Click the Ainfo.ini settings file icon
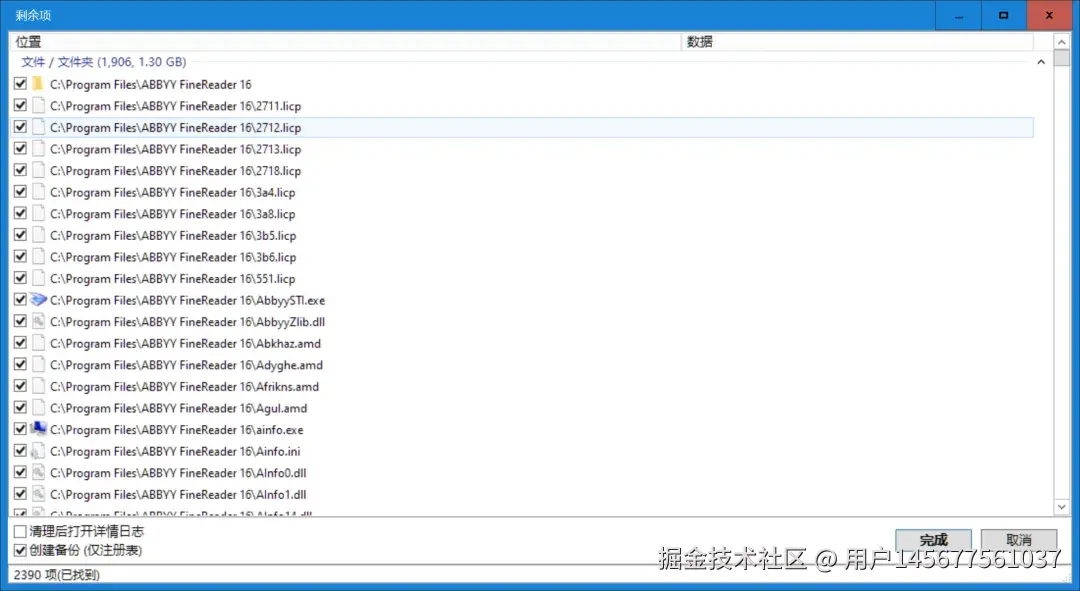 [38, 450]
